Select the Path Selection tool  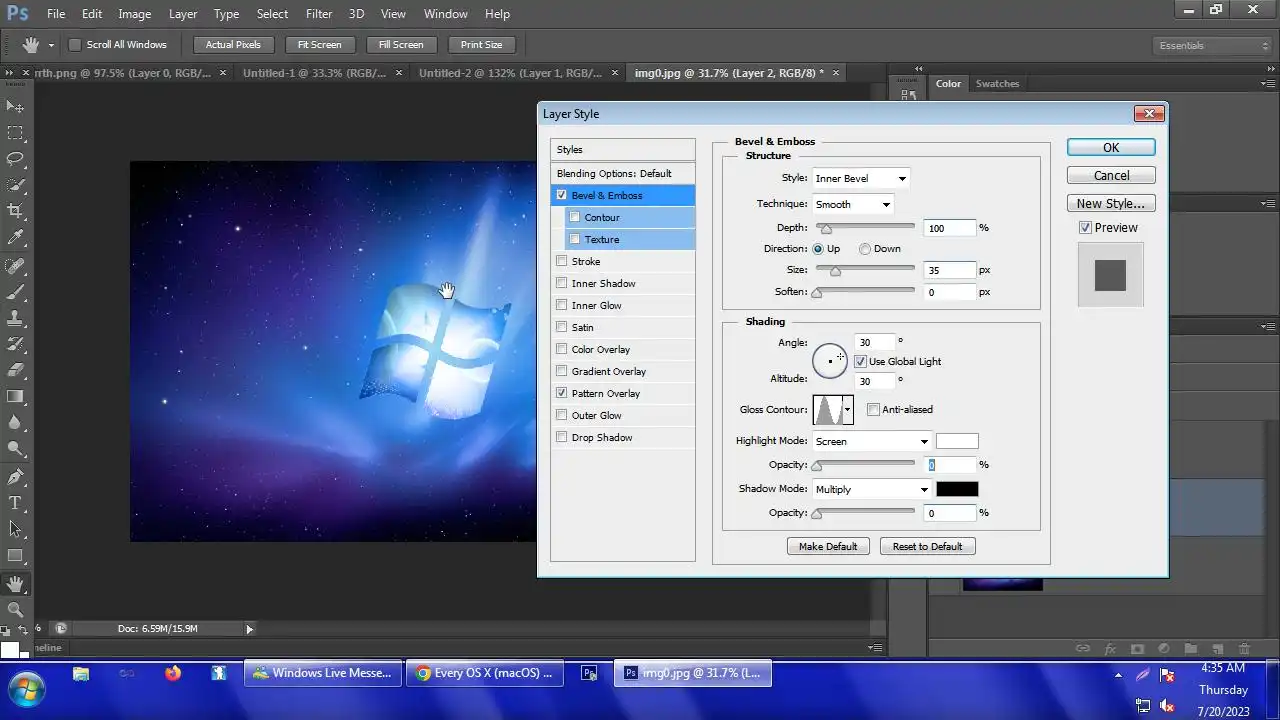click(15, 529)
